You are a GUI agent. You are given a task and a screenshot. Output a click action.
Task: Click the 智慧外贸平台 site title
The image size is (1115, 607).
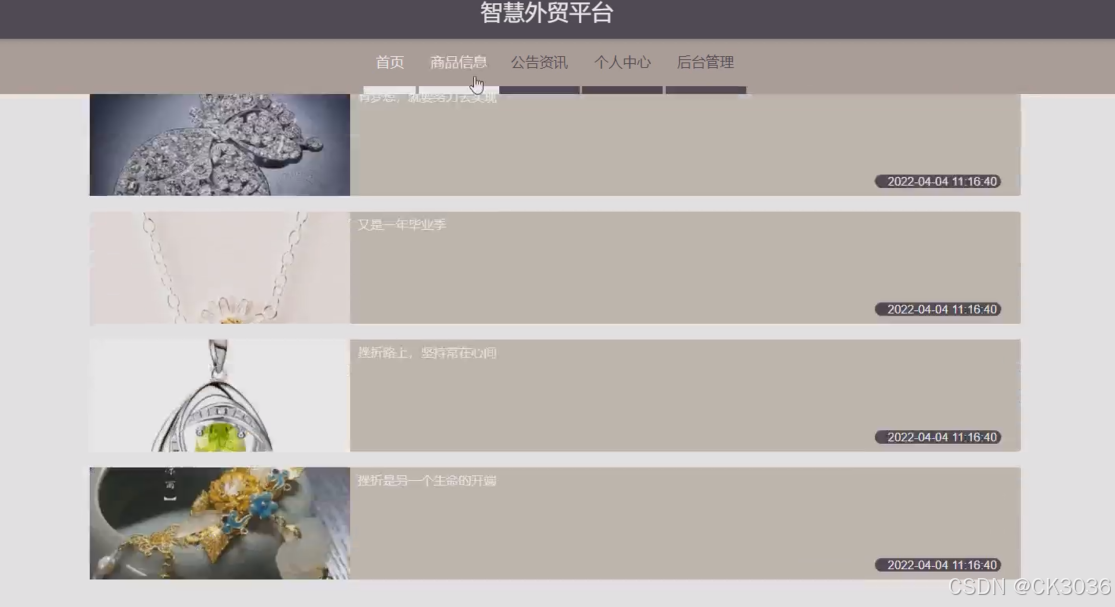click(x=547, y=13)
